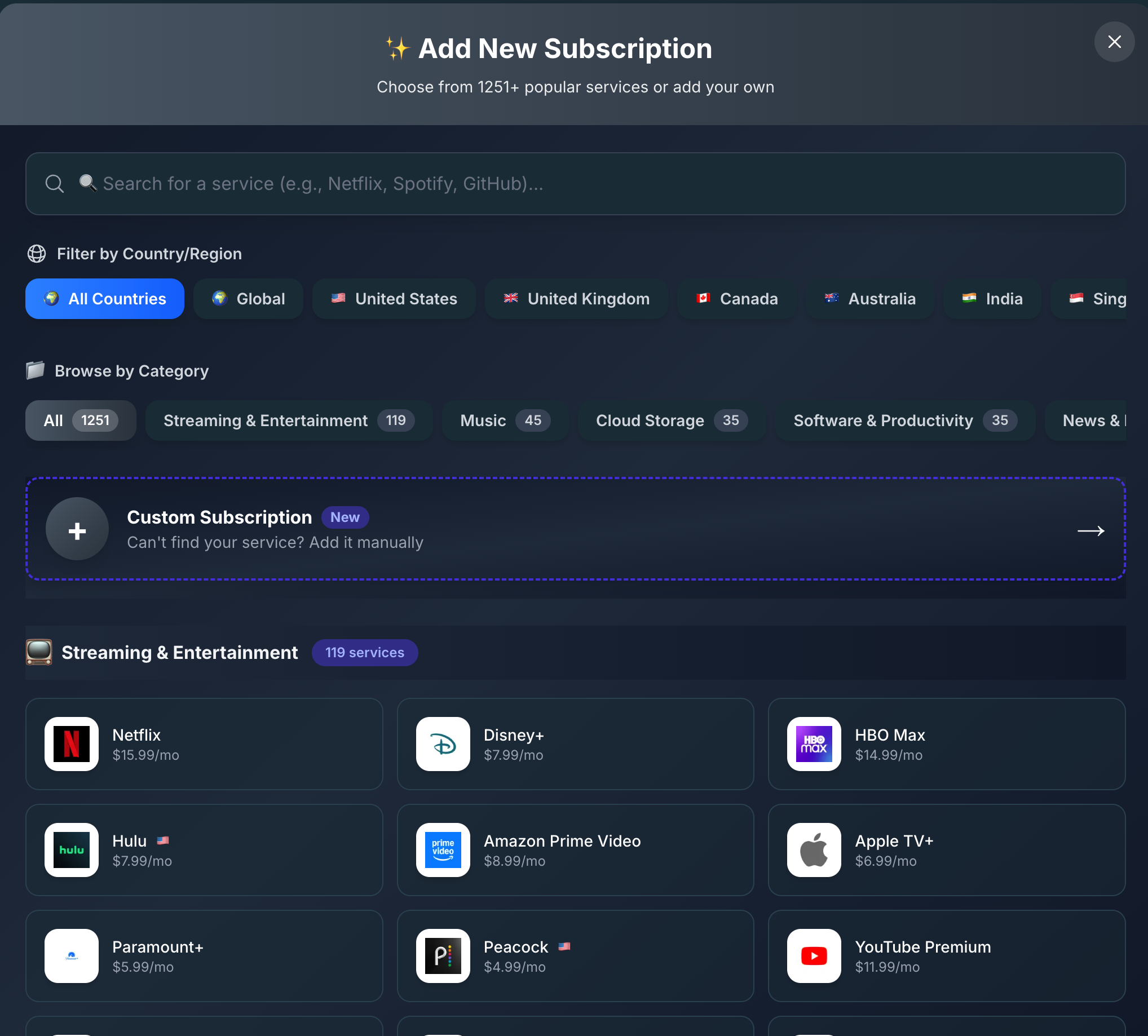Click the YouTube Premium logo icon
Screen dimensions: 1148x1036
[814, 956]
